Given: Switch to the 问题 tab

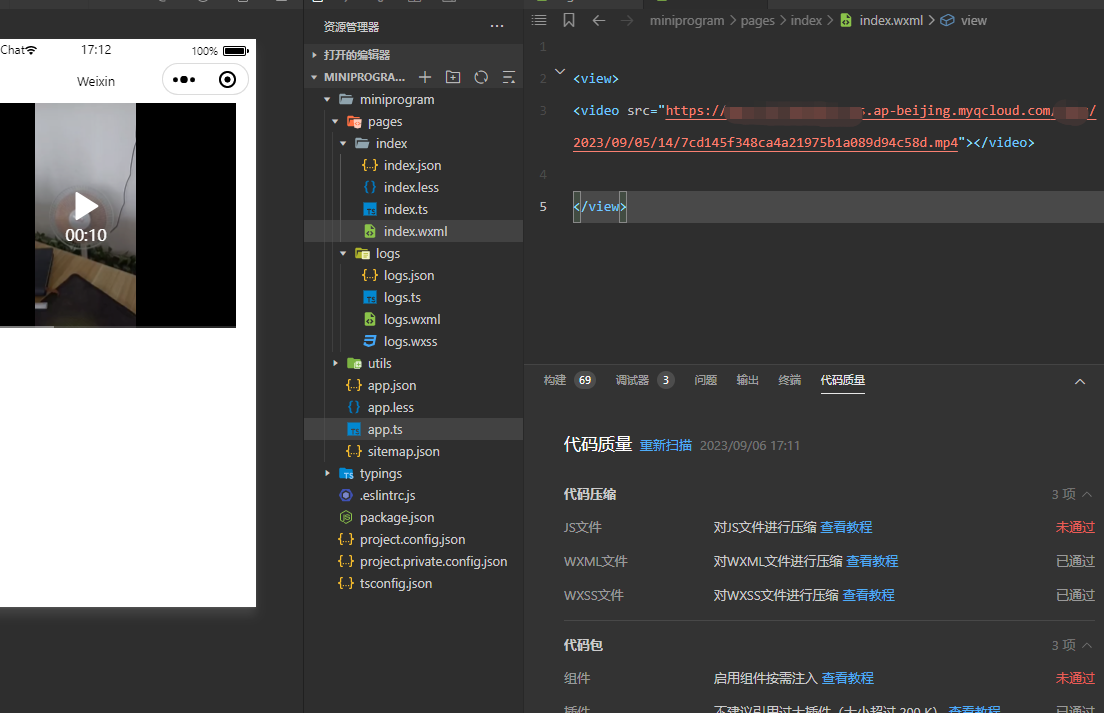Looking at the screenshot, I should pos(705,380).
